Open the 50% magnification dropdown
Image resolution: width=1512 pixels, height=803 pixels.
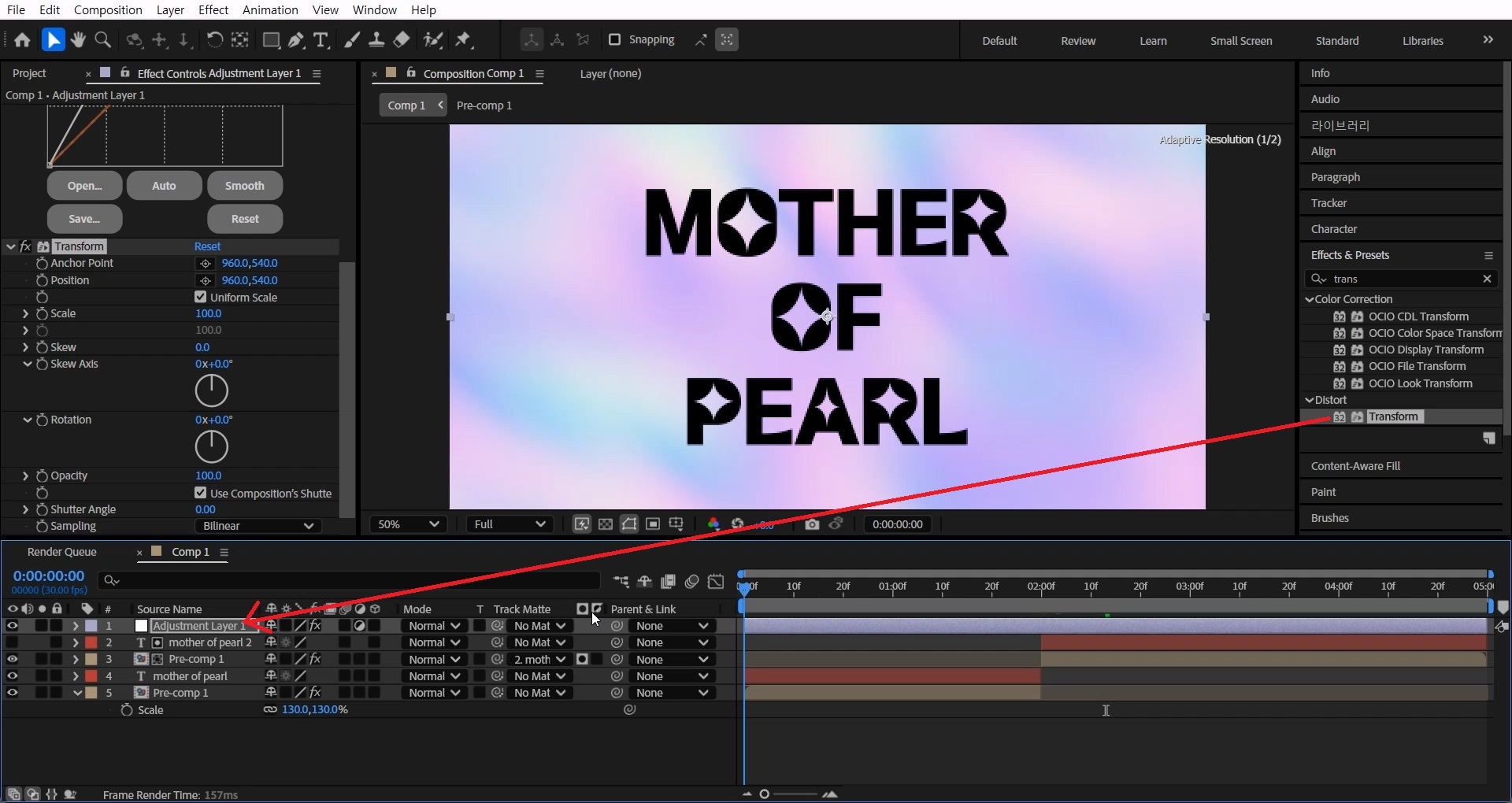(x=409, y=524)
